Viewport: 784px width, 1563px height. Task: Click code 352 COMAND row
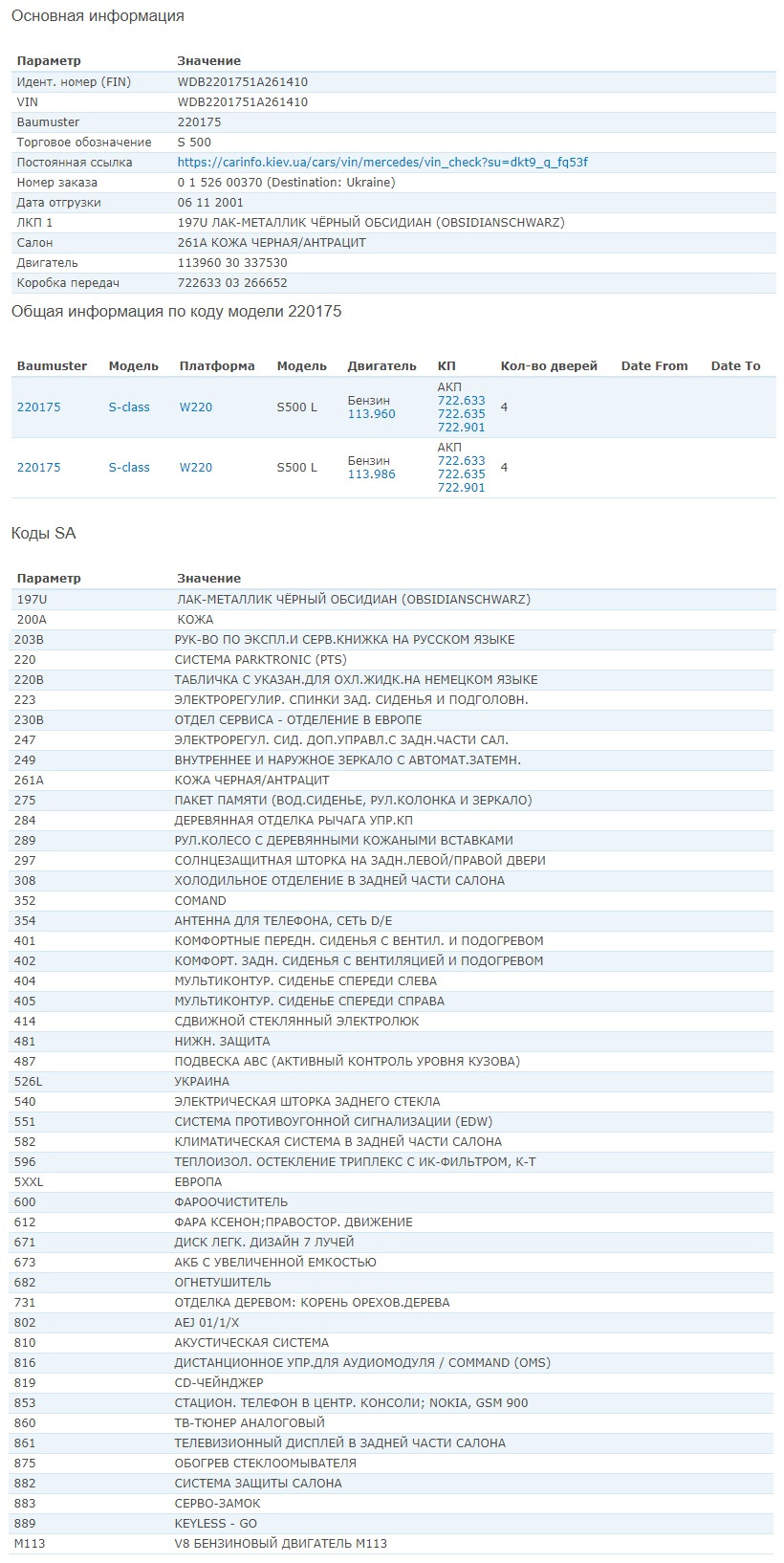(392, 901)
